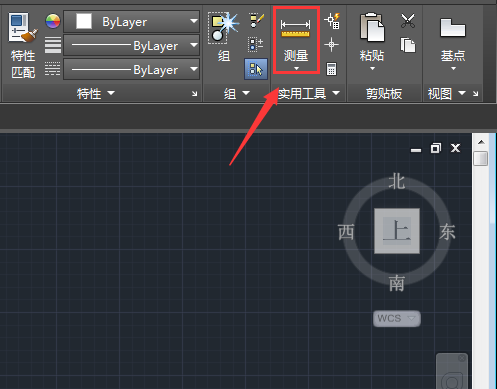Viewport: 497px width, 389px height.
Task: Click the Paste (粘贴) clipboard icon
Action: coord(372,28)
